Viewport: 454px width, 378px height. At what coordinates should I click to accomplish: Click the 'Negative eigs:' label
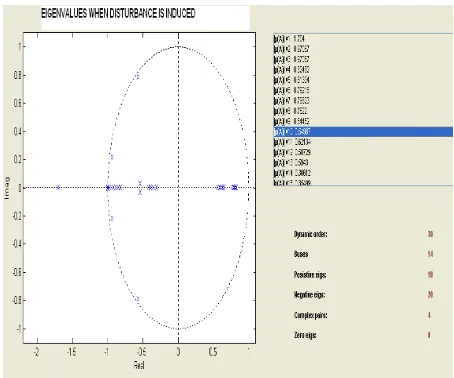[x=309, y=295]
